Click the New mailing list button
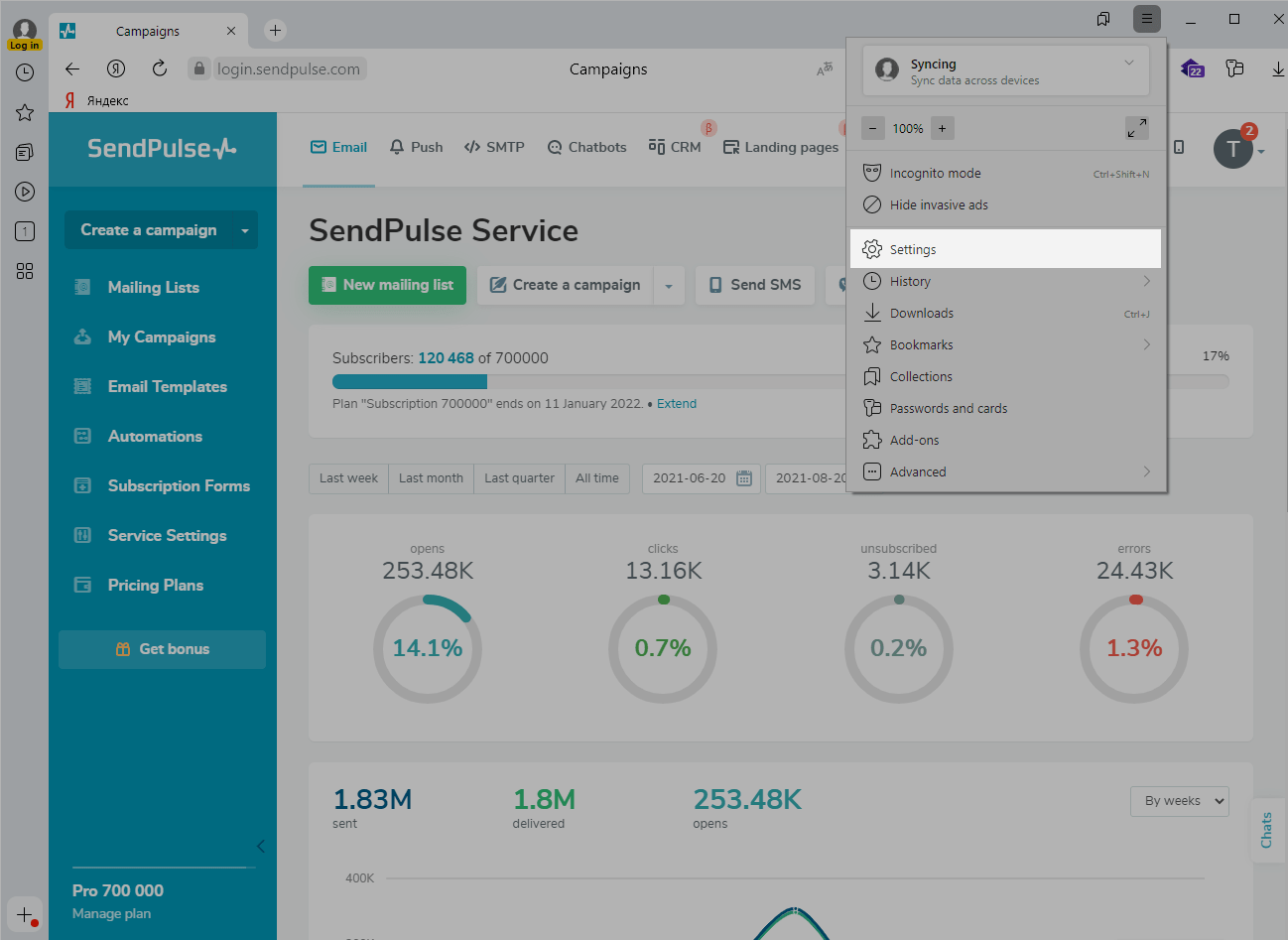Image resolution: width=1288 pixels, height=940 pixels. pos(387,285)
